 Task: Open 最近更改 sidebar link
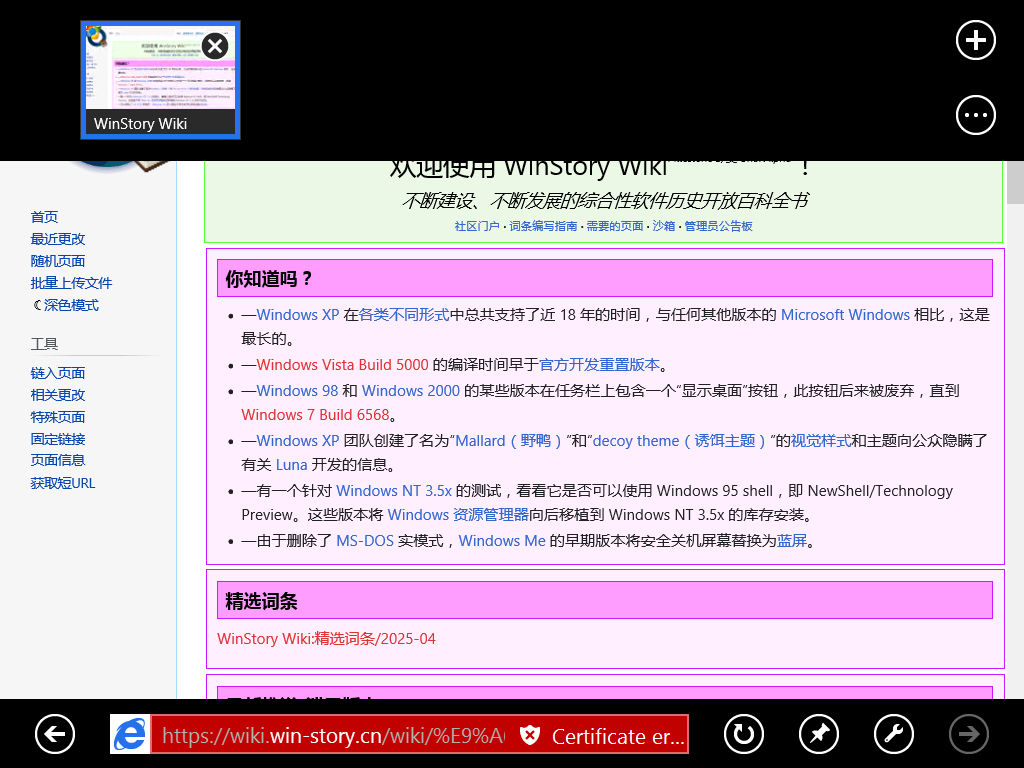[x=57, y=239]
